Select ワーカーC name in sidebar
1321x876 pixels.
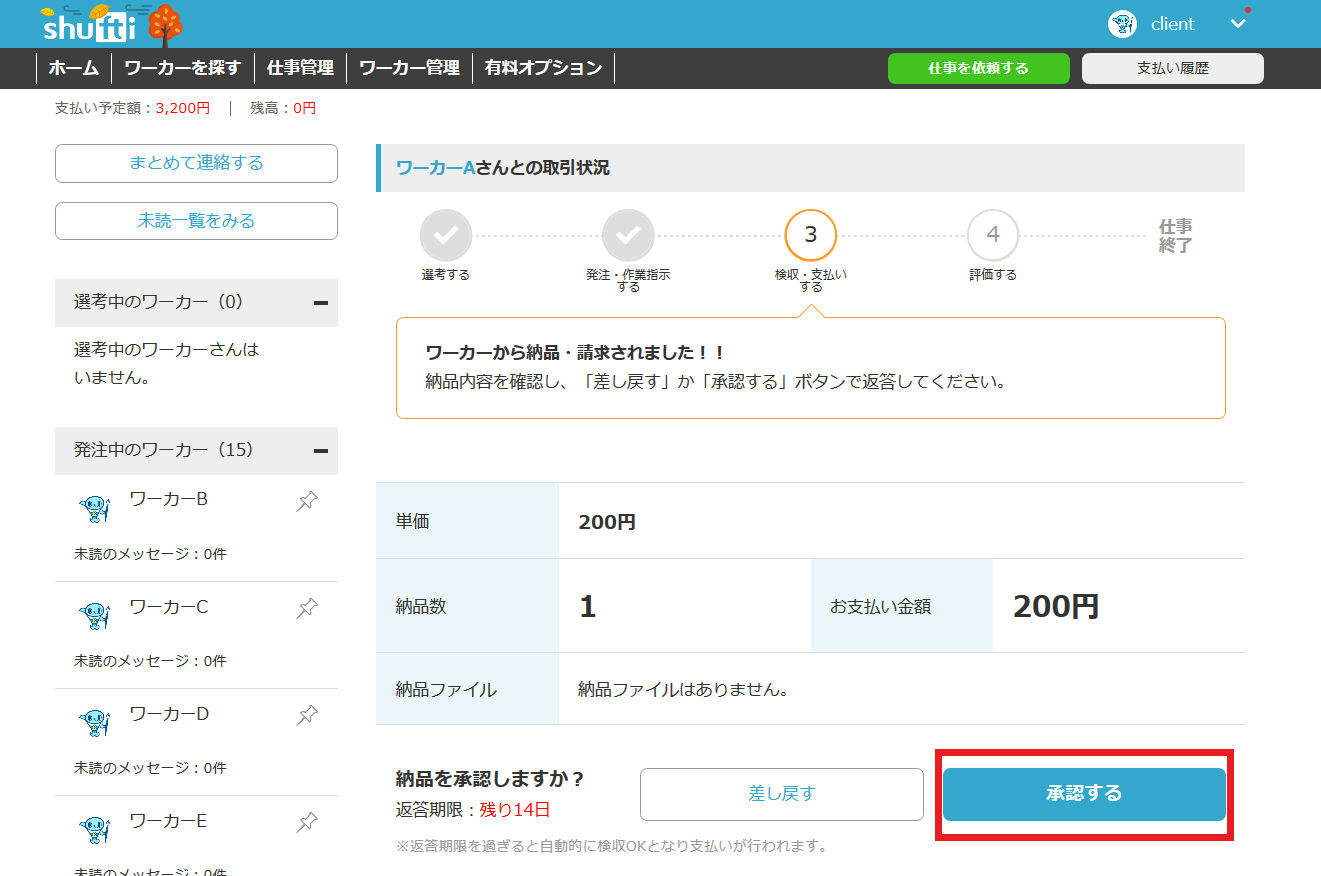169,606
